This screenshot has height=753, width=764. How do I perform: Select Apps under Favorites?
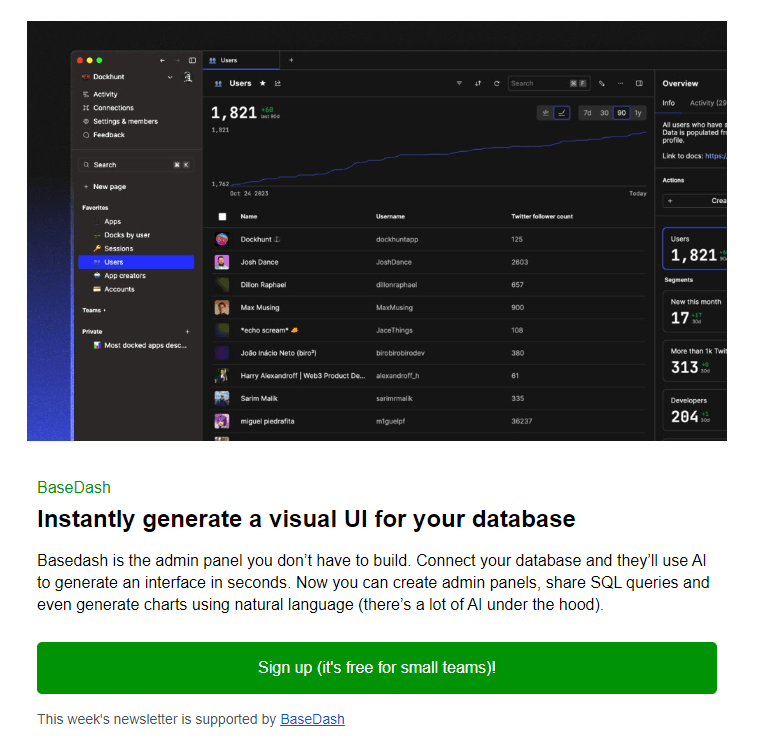(112, 221)
